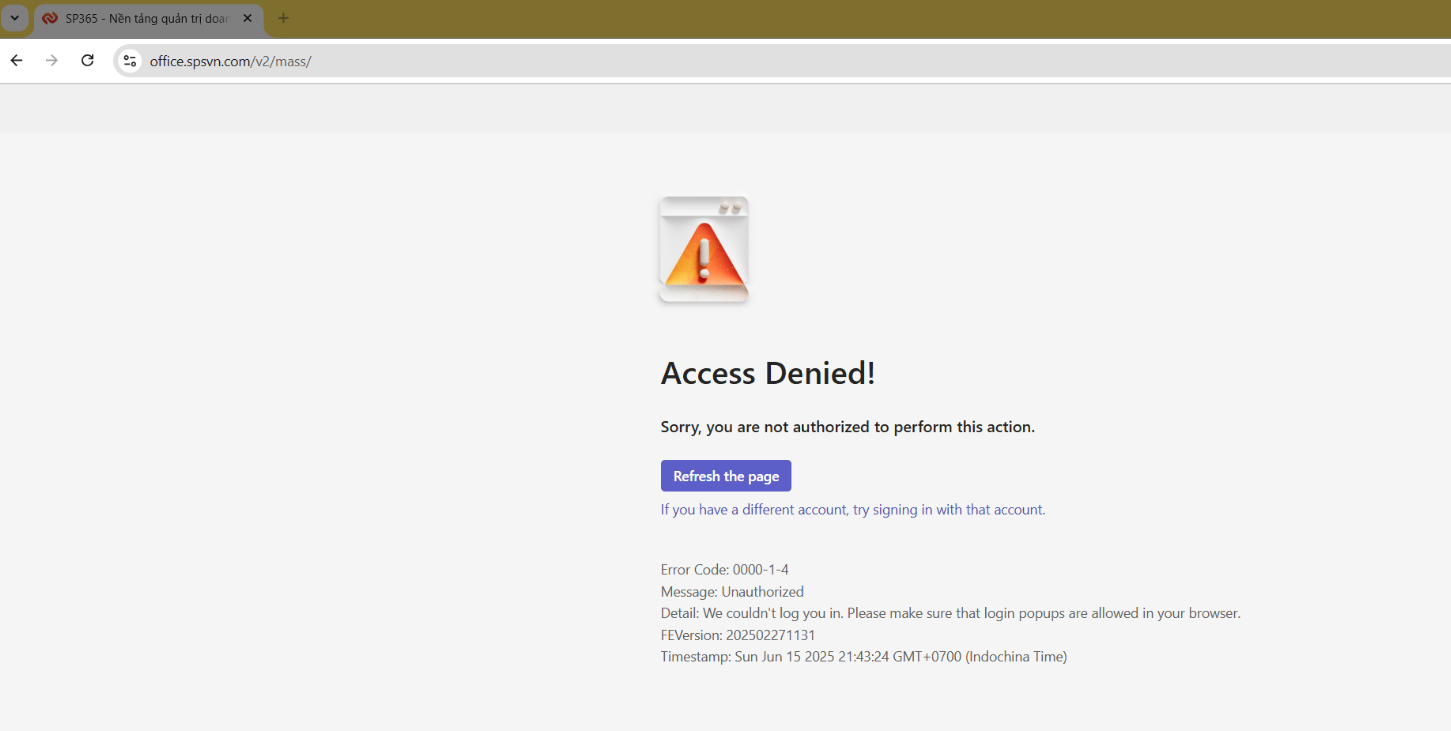Click the browser forward arrow
Image resolution: width=1451 pixels, height=731 pixels.
[52, 61]
